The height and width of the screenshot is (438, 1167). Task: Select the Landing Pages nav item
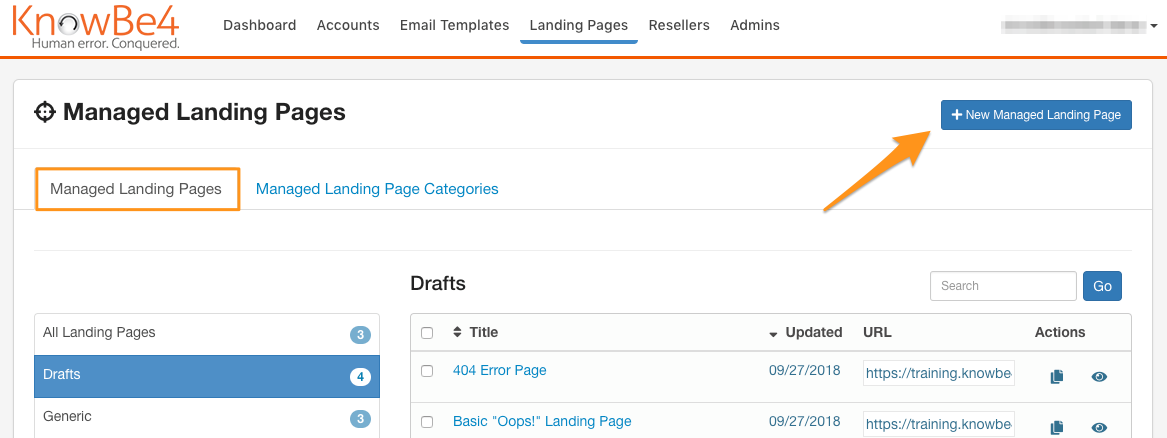point(579,25)
